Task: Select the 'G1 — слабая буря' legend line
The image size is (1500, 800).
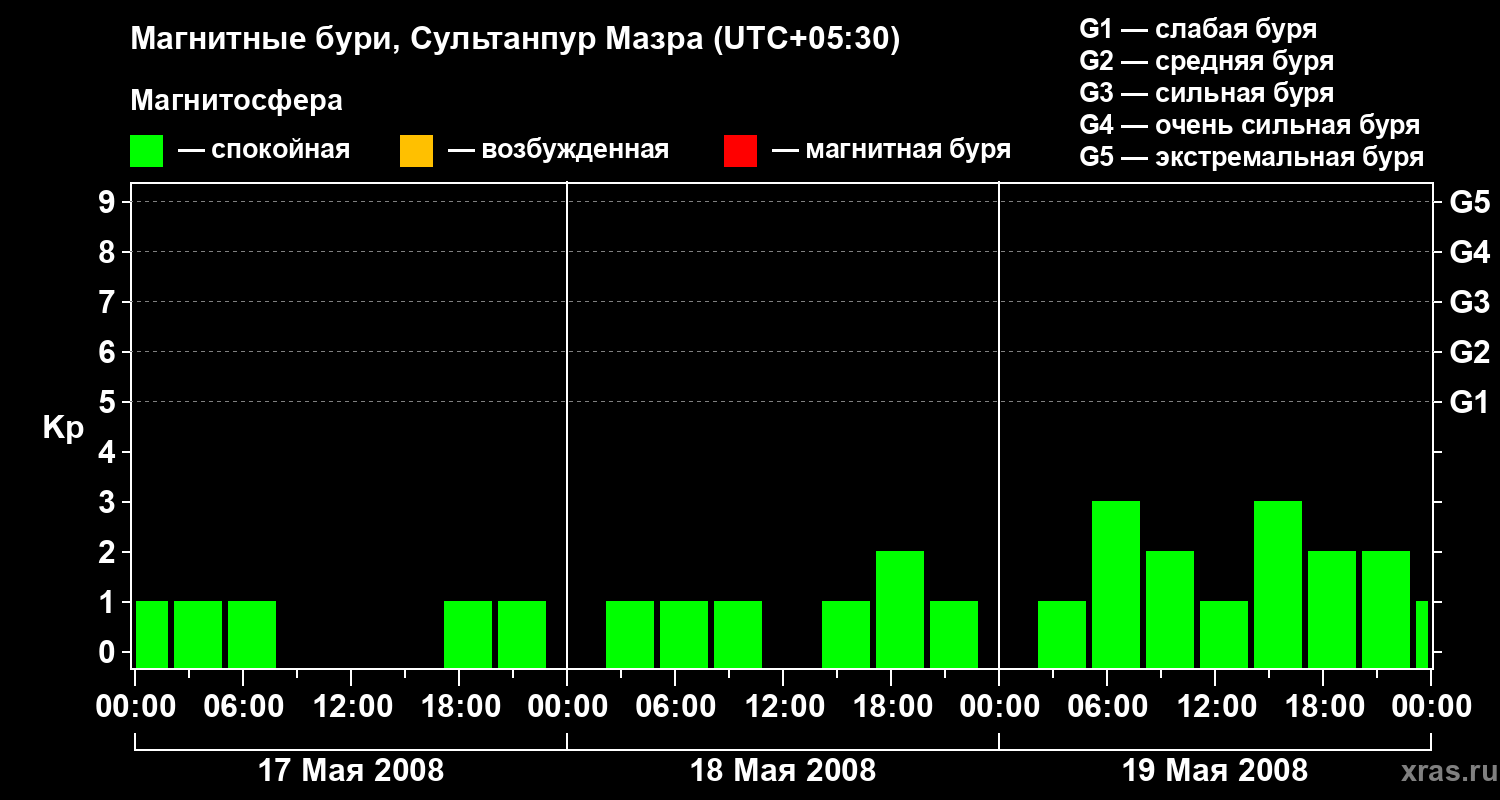Action: click(1198, 29)
